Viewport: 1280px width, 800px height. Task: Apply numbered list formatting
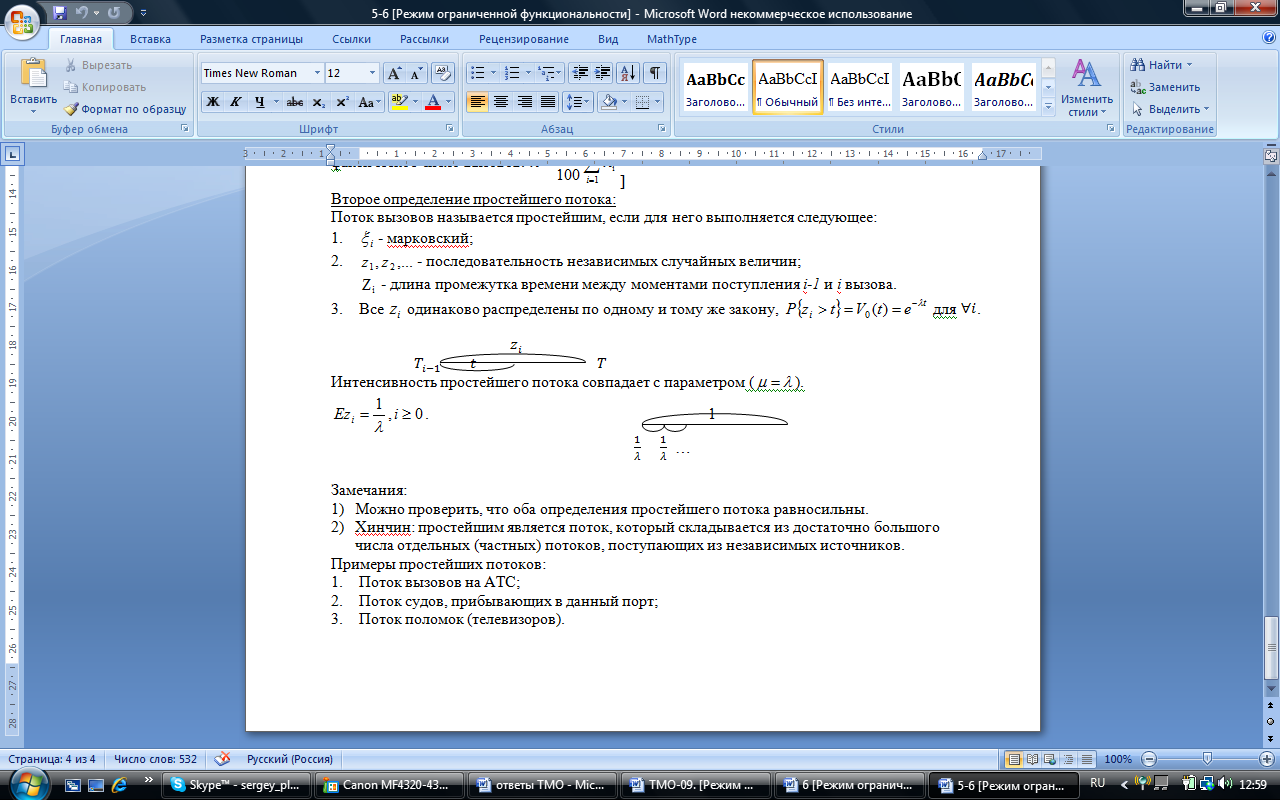point(514,73)
